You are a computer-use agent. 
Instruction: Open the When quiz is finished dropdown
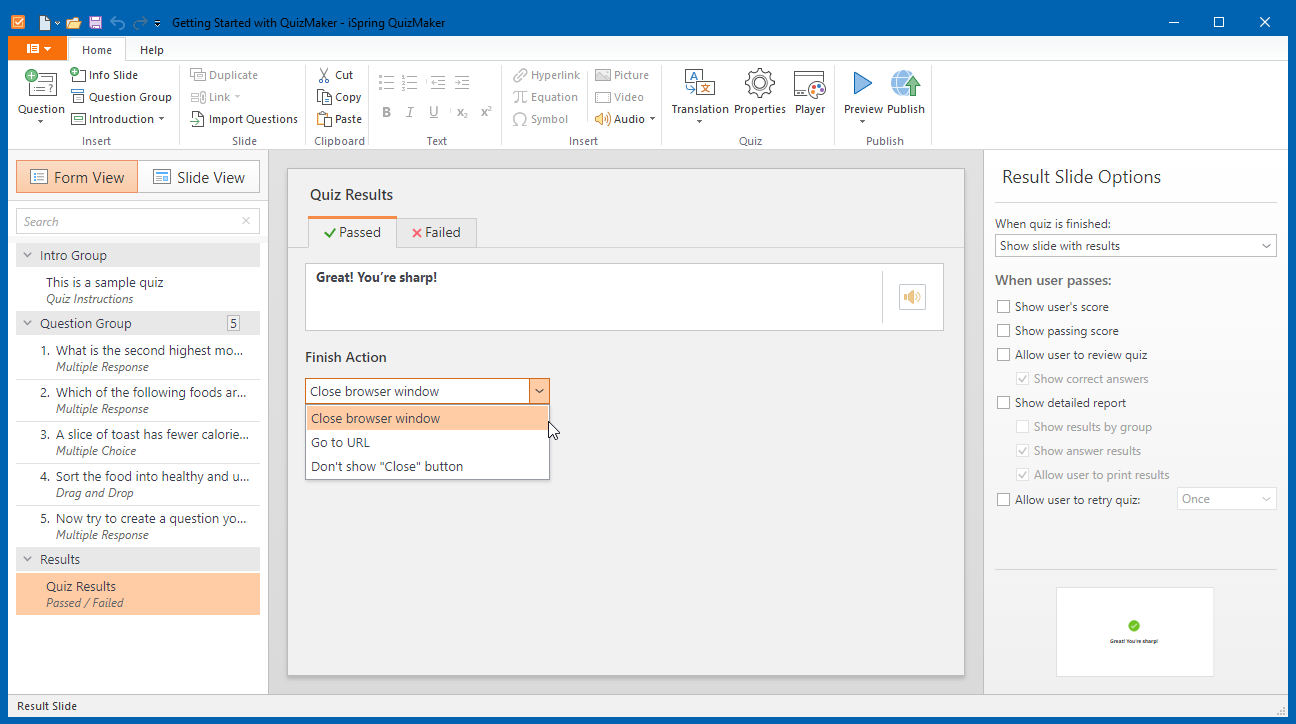tap(1135, 246)
